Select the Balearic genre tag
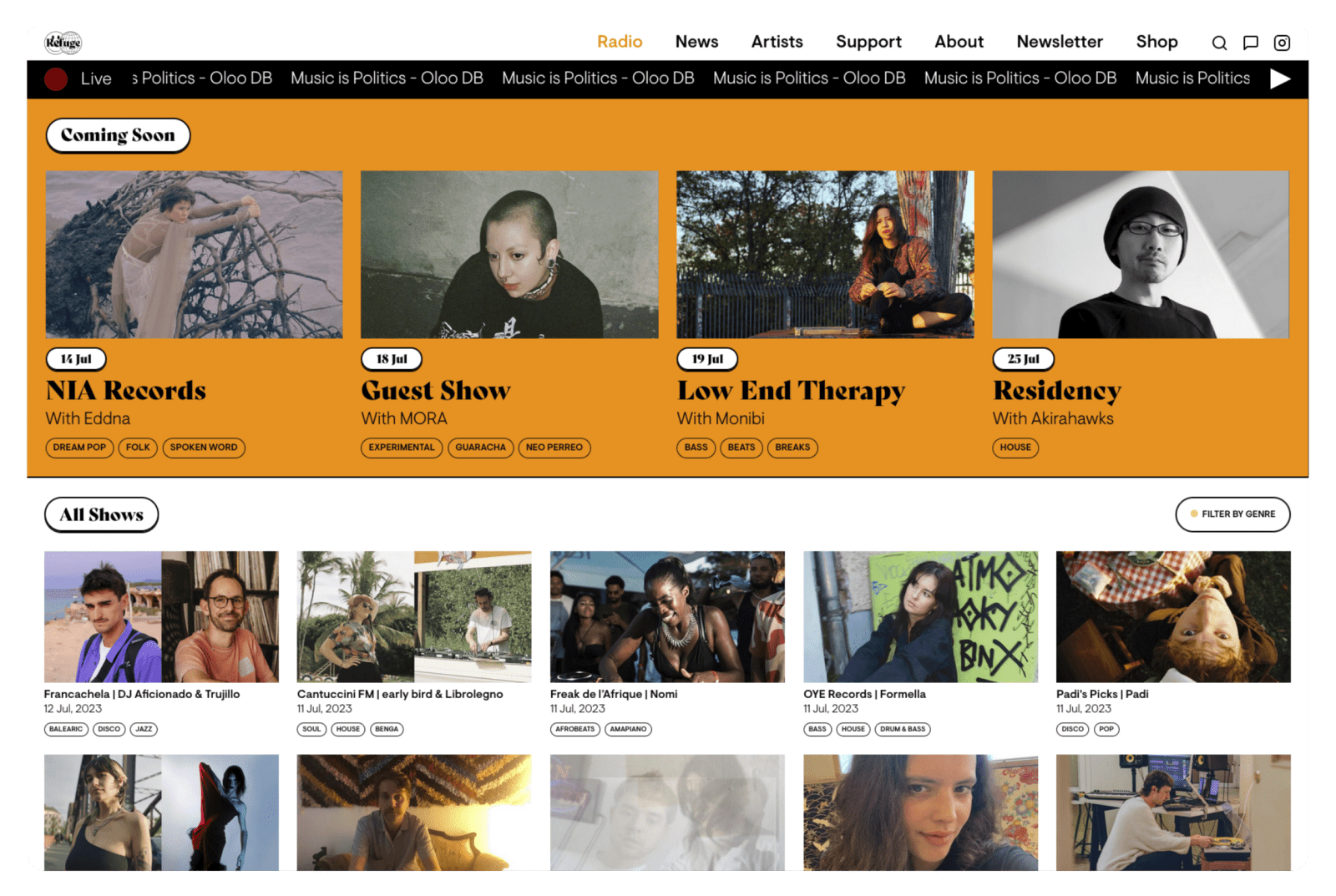Viewport: 1336px width, 896px height. point(66,729)
